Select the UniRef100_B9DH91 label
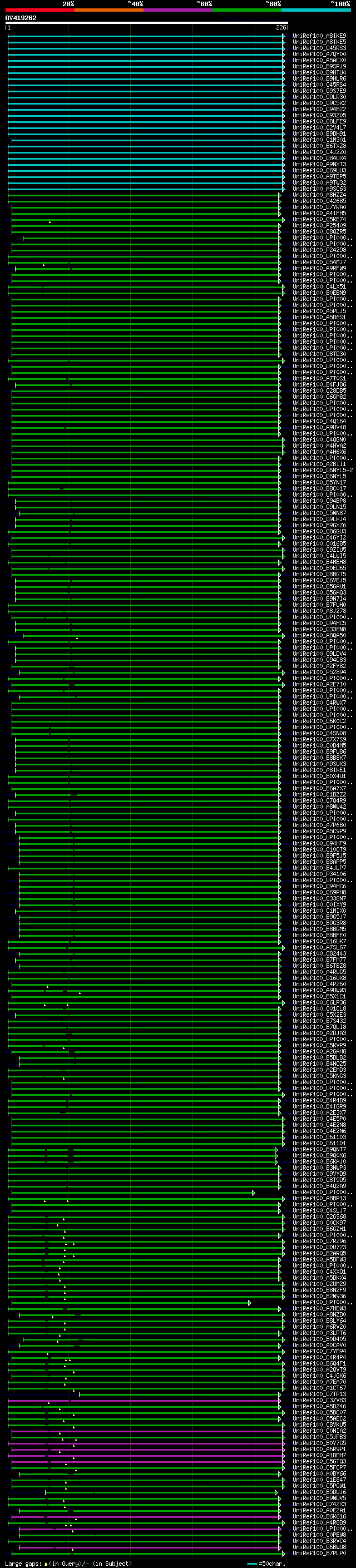Image resolution: width=356 pixels, height=1568 pixels. click(x=319, y=134)
